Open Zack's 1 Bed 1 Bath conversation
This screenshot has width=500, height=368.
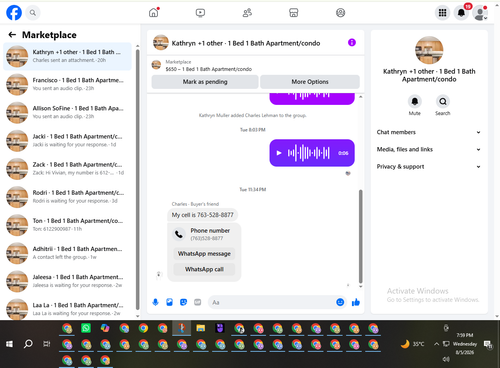[67, 169]
